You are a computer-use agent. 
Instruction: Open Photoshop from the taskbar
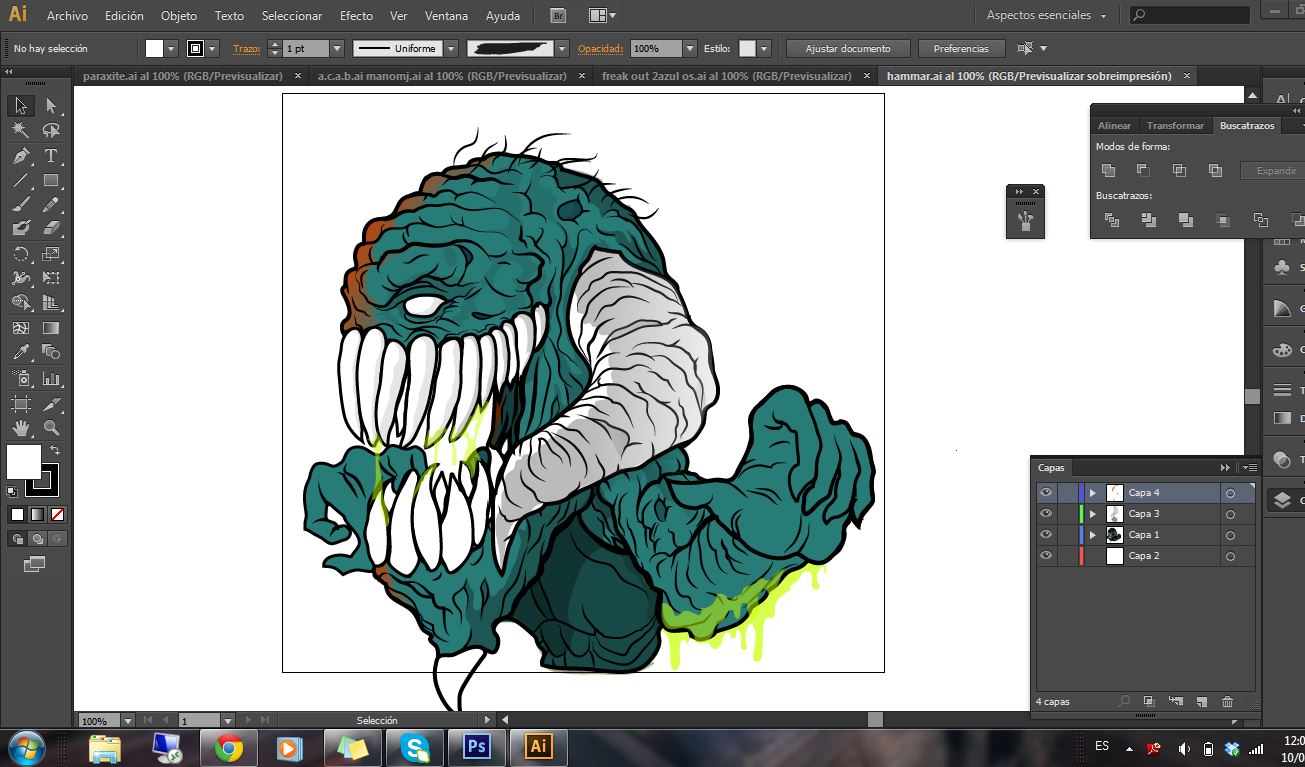point(476,746)
